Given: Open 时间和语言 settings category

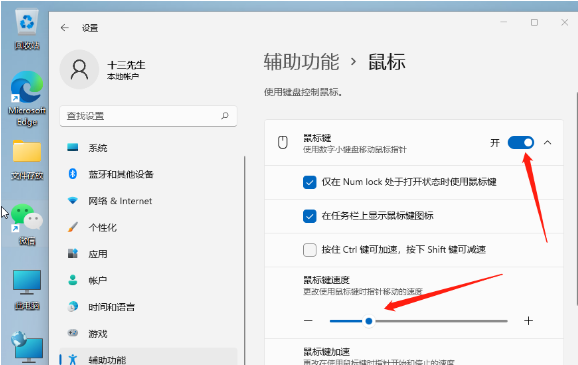Looking at the screenshot, I should pyautogui.click(x=148, y=307).
